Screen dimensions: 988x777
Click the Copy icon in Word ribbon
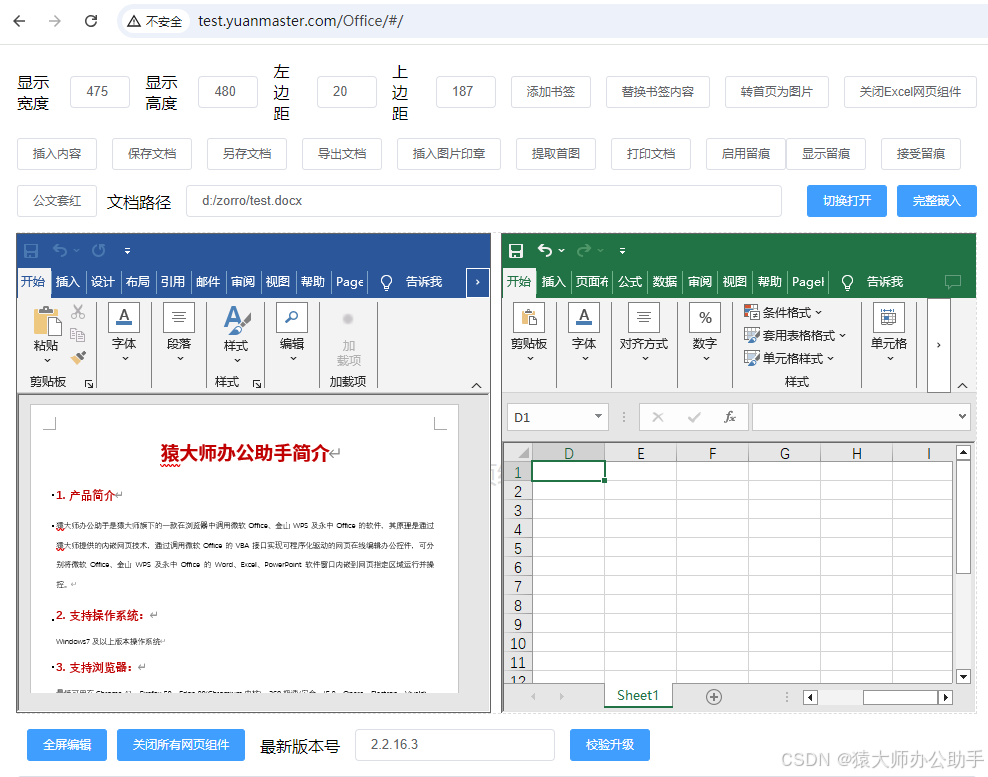point(78,335)
